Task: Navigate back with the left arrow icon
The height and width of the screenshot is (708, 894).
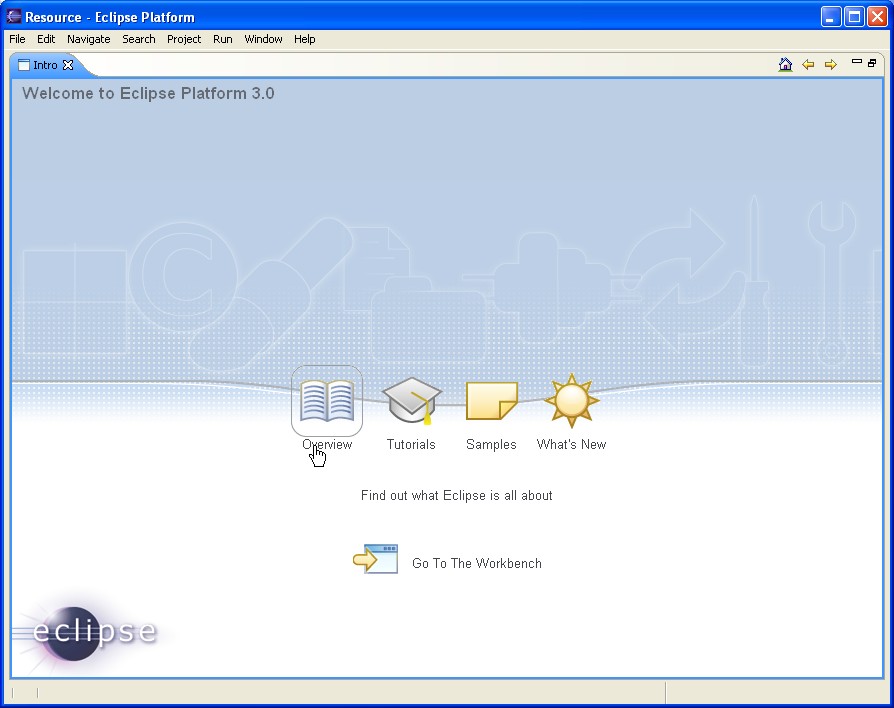Action: coord(808,64)
